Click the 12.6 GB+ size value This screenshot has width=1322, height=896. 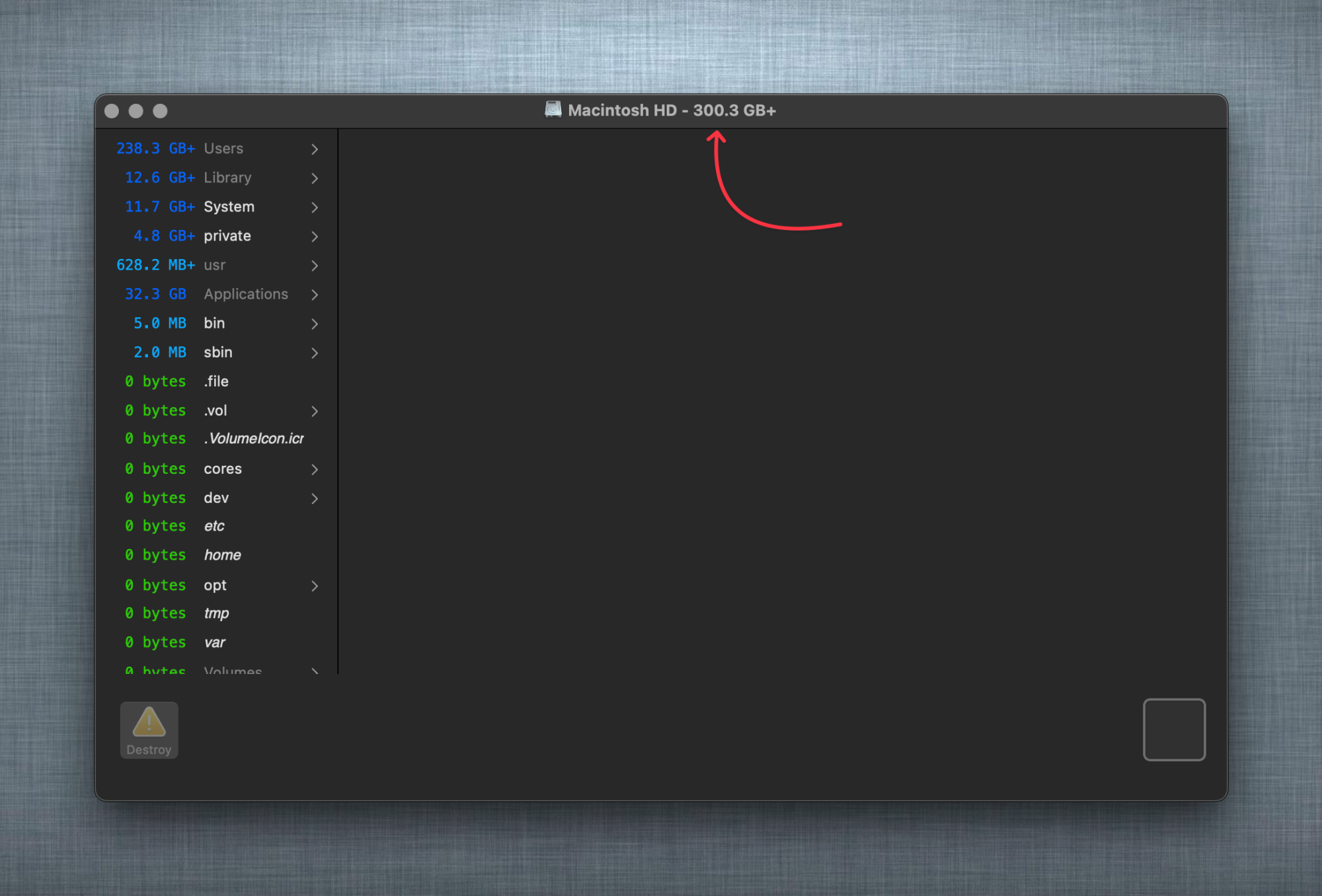point(160,178)
